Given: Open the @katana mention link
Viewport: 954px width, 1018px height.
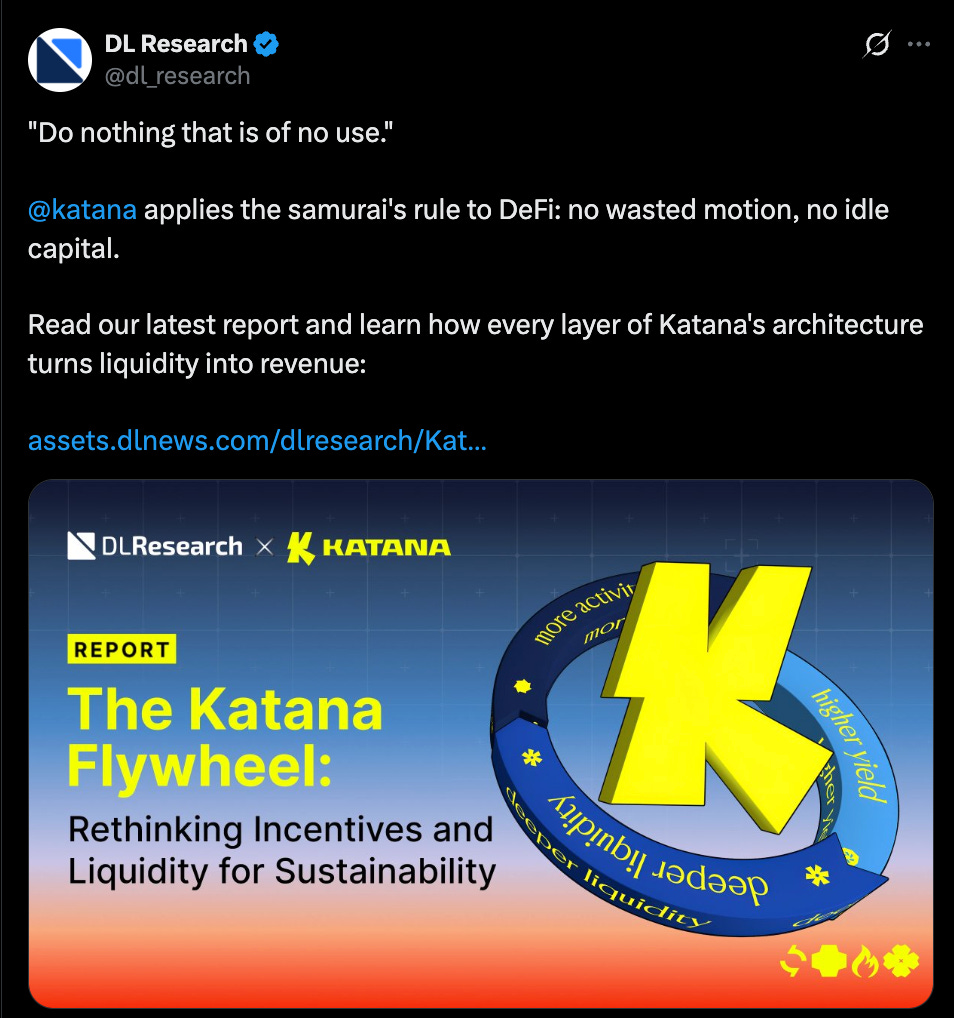Looking at the screenshot, I should 82,210.
